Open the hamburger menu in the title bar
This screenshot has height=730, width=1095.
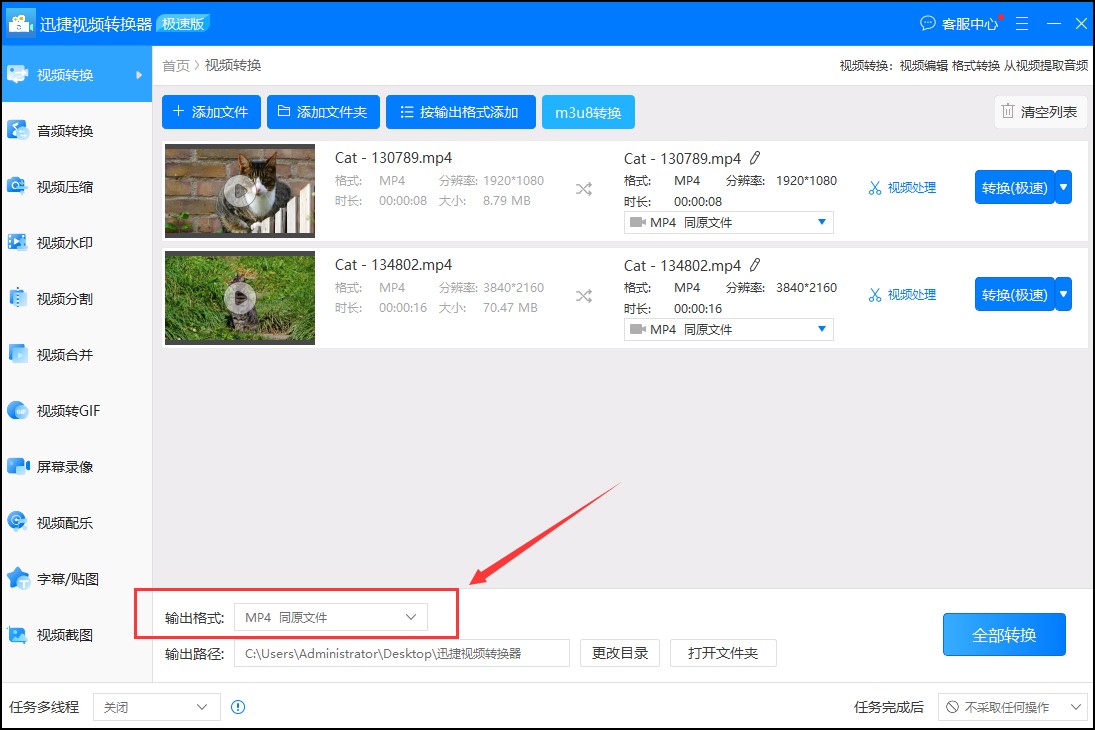click(1021, 23)
